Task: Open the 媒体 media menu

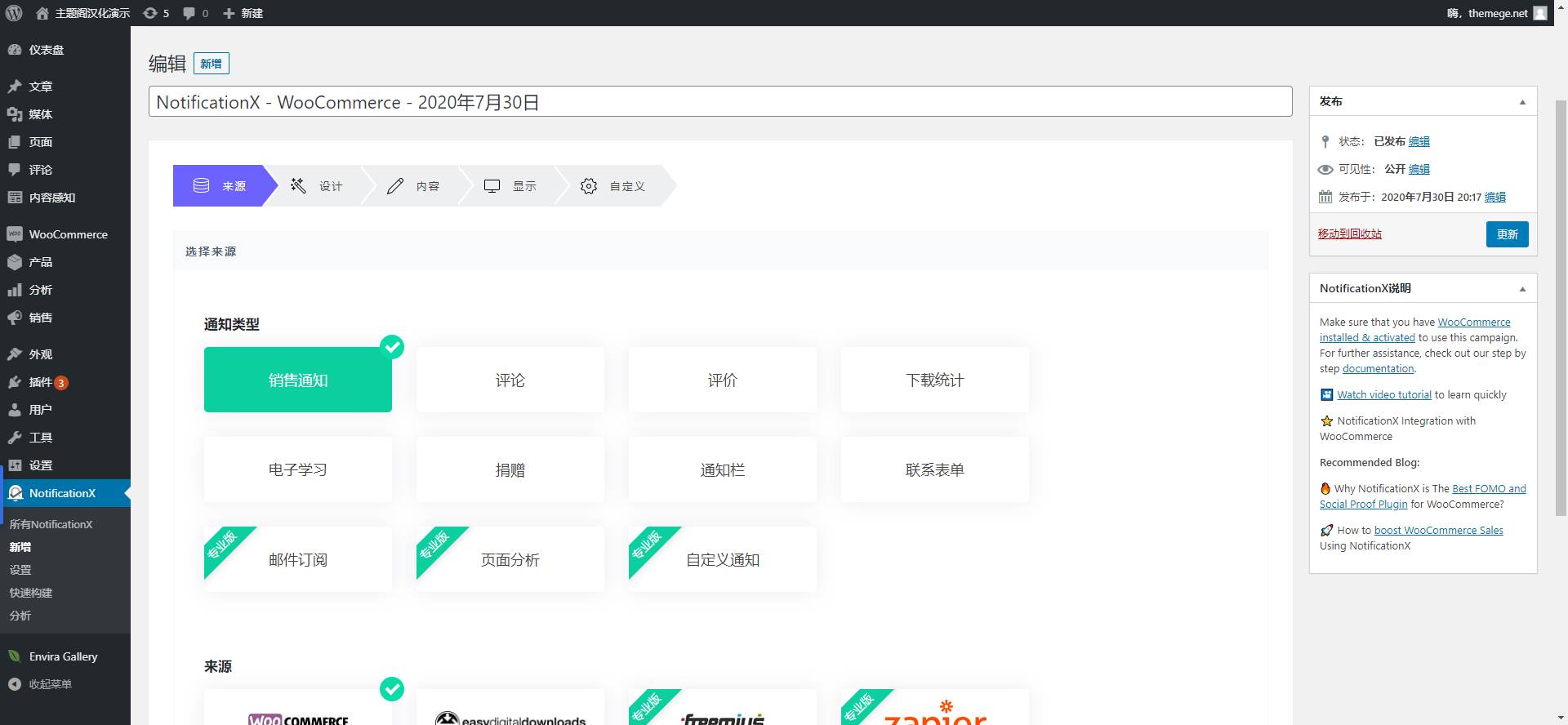Action: [65, 114]
